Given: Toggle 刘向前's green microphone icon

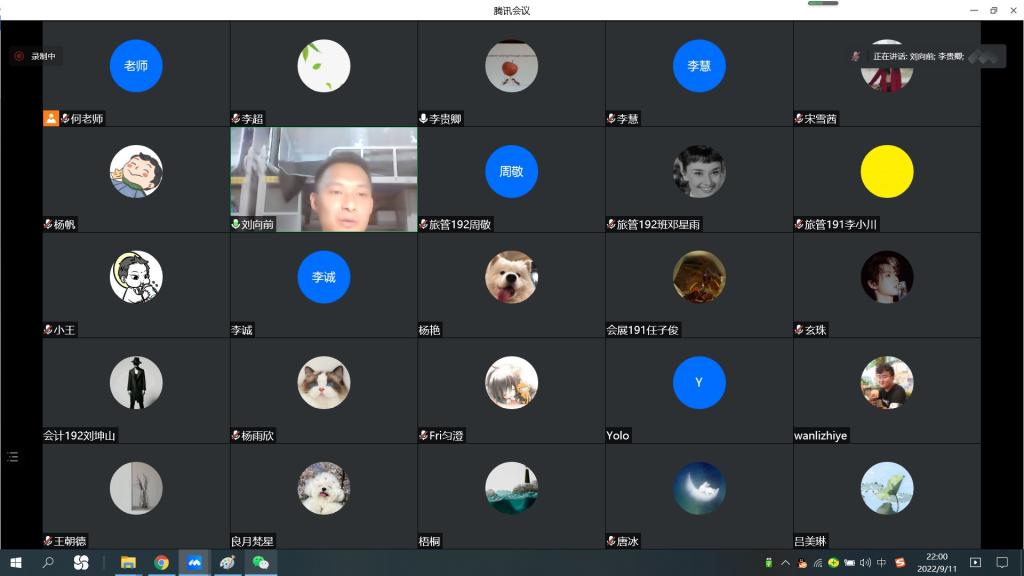Looking at the screenshot, I should [236, 225].
